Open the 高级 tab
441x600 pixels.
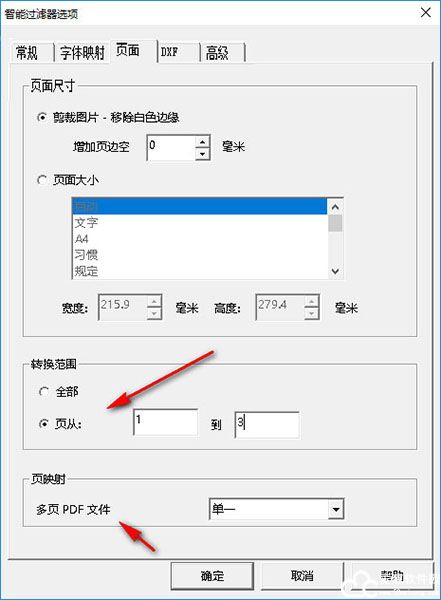pos(221,52)
